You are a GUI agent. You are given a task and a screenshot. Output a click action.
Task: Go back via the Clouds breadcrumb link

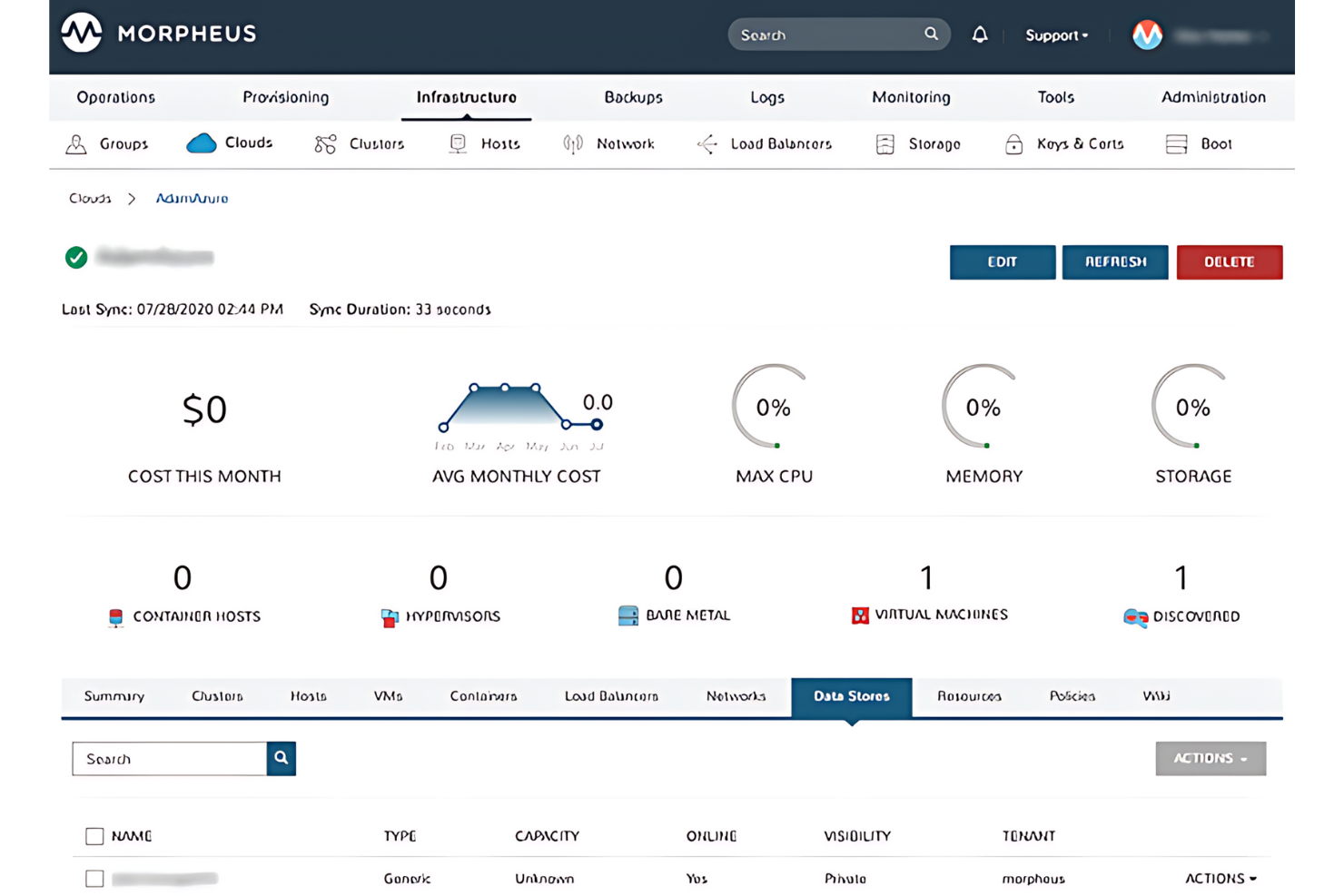[90, 199]
